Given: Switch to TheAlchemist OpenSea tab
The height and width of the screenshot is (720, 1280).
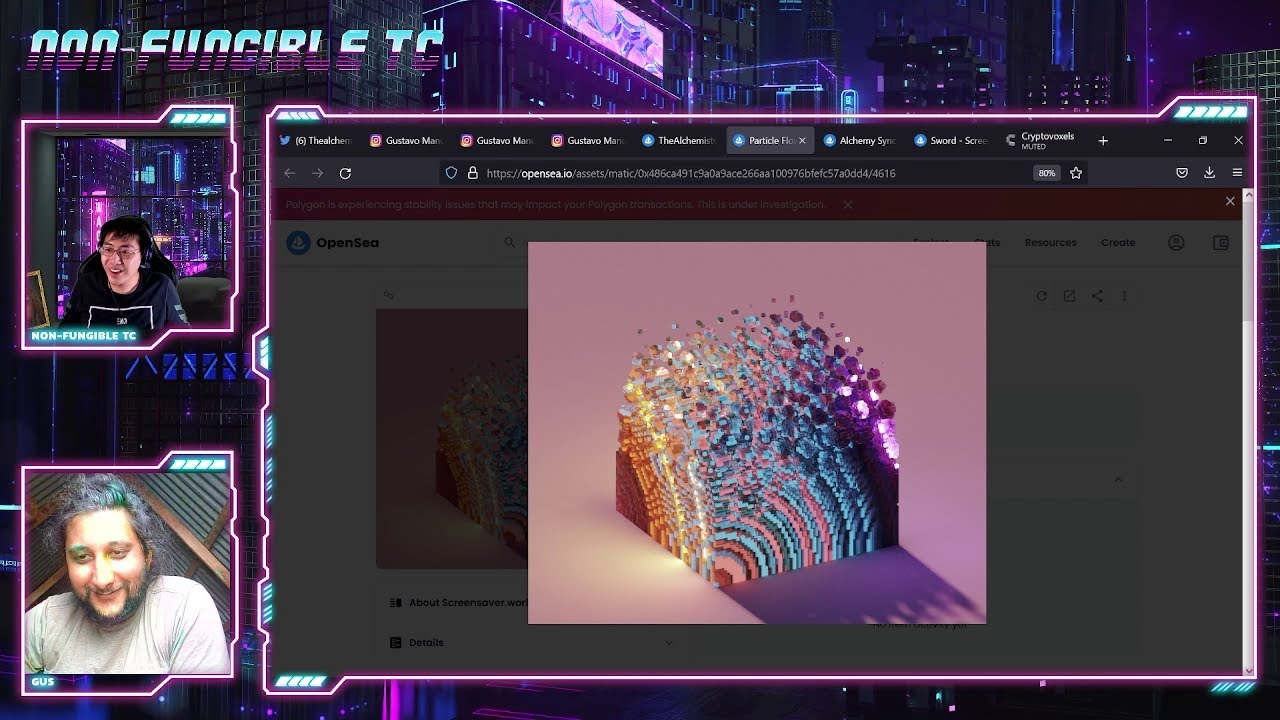Looking at the screenshot, I should (678, 141).
